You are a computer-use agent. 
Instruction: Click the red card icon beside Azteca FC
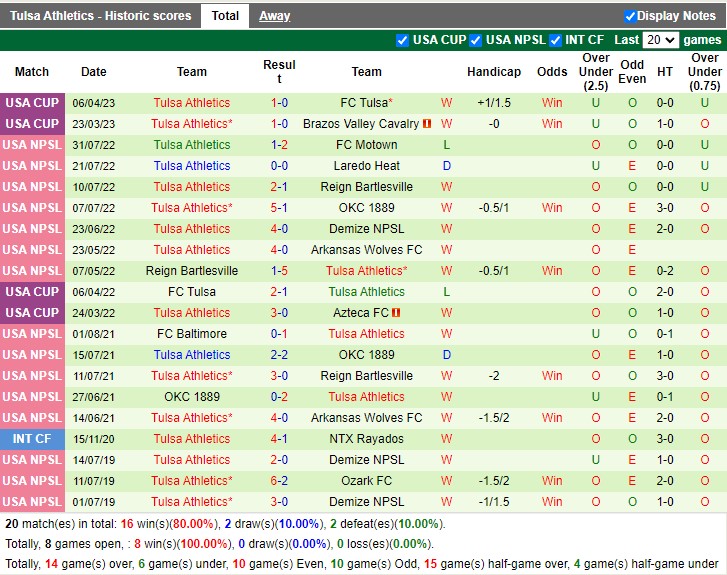pyautogui.click(x=397, y=313)
